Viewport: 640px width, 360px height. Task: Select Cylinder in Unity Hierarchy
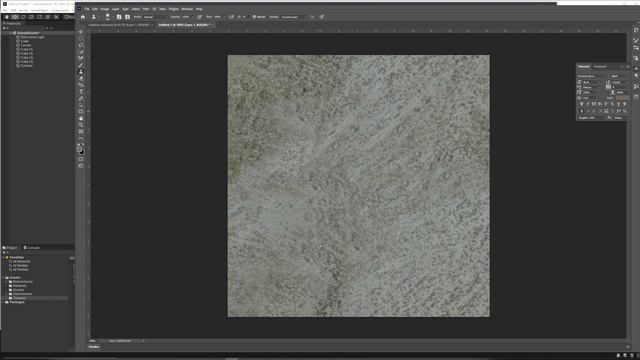(26, 65)
